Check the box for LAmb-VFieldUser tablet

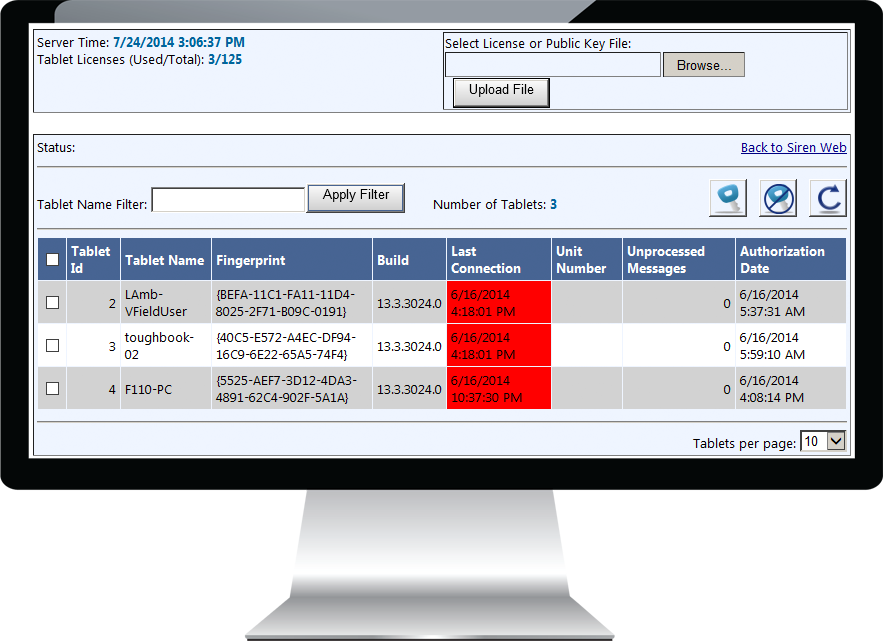53,302
